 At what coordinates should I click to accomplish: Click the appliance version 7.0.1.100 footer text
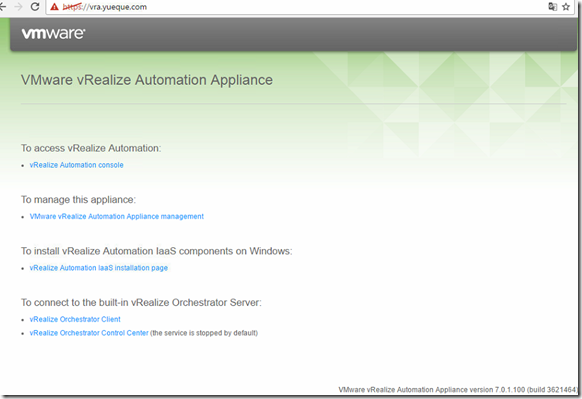pos(458,390)
